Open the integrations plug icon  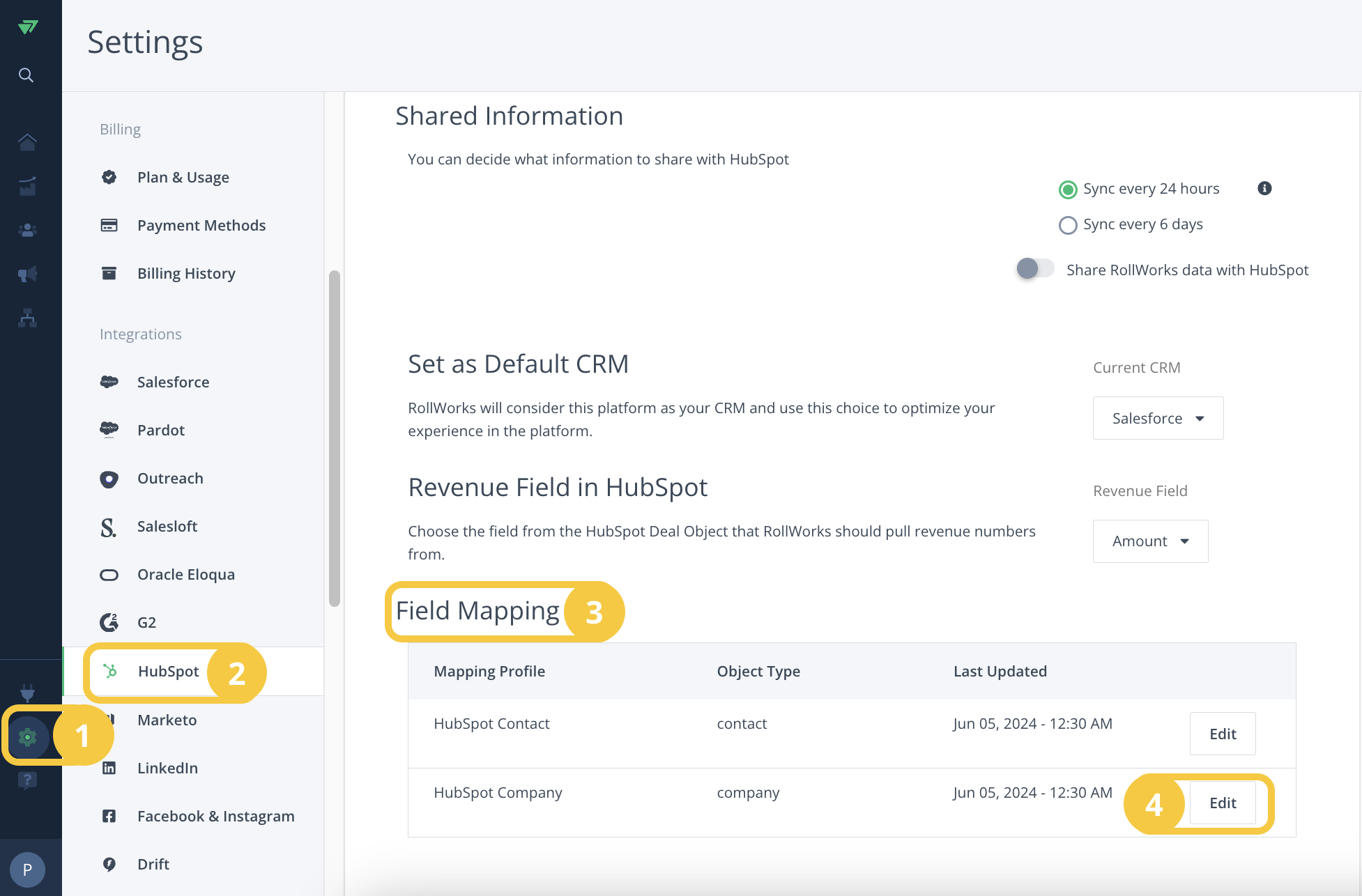point(27,693)
